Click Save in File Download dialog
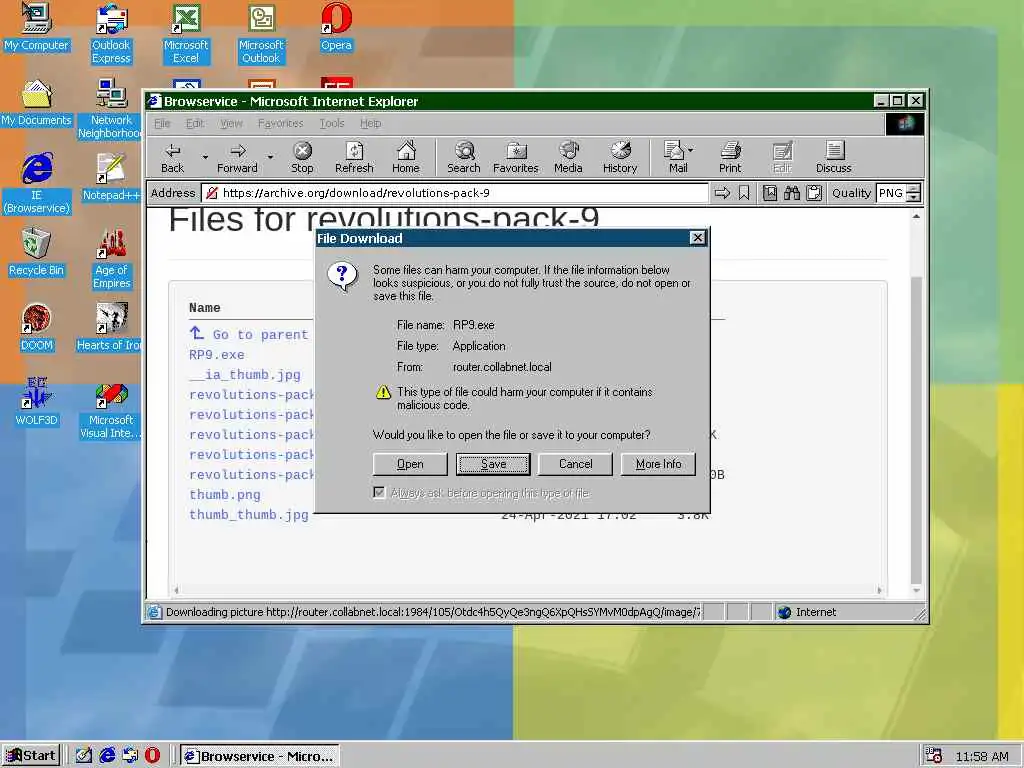Image resolution: width=1024 pixels, height=768 pixels. coord(493,464)
